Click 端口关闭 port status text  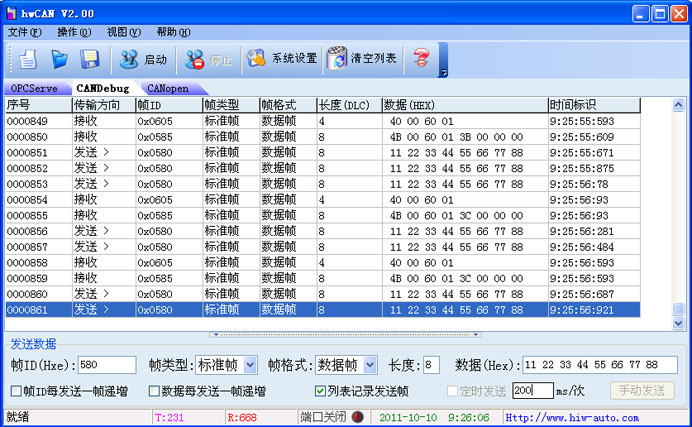[x=323, y=417]
